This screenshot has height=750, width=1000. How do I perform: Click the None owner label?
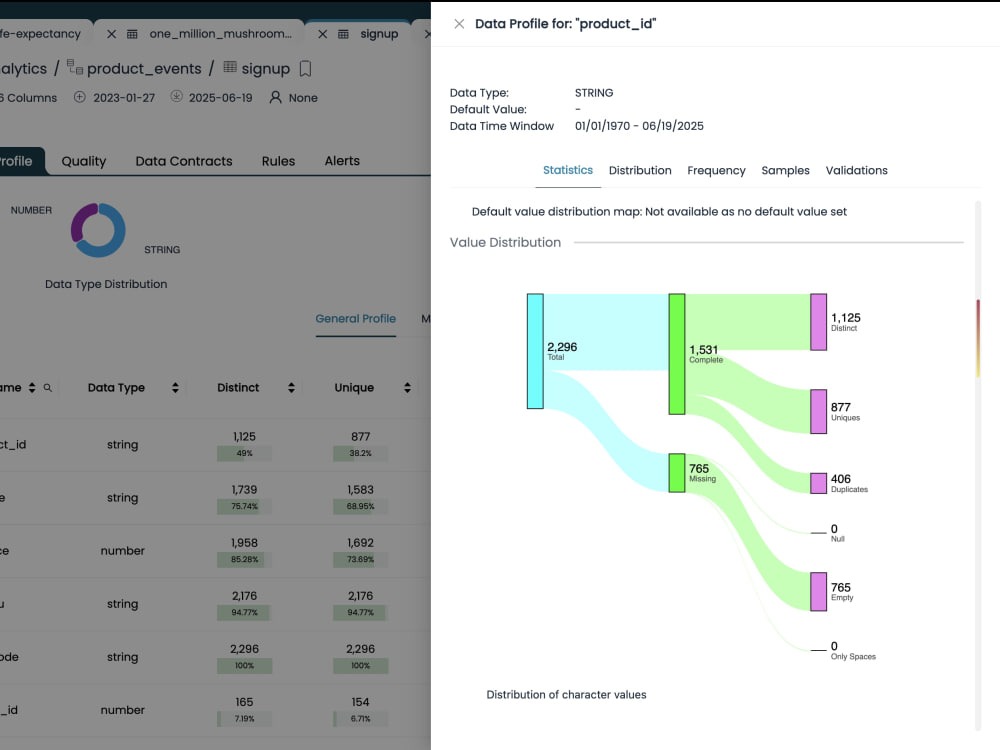coord(303,98)
